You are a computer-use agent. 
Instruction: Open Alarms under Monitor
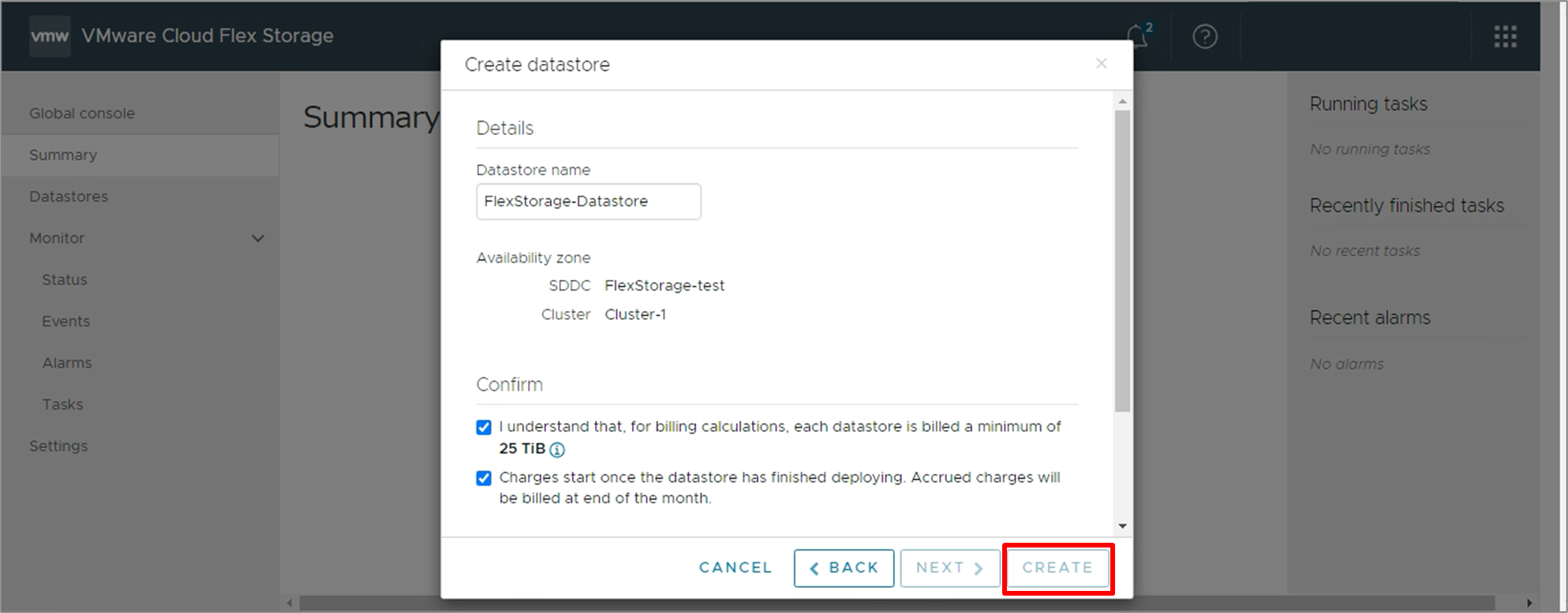pos(67,363)
